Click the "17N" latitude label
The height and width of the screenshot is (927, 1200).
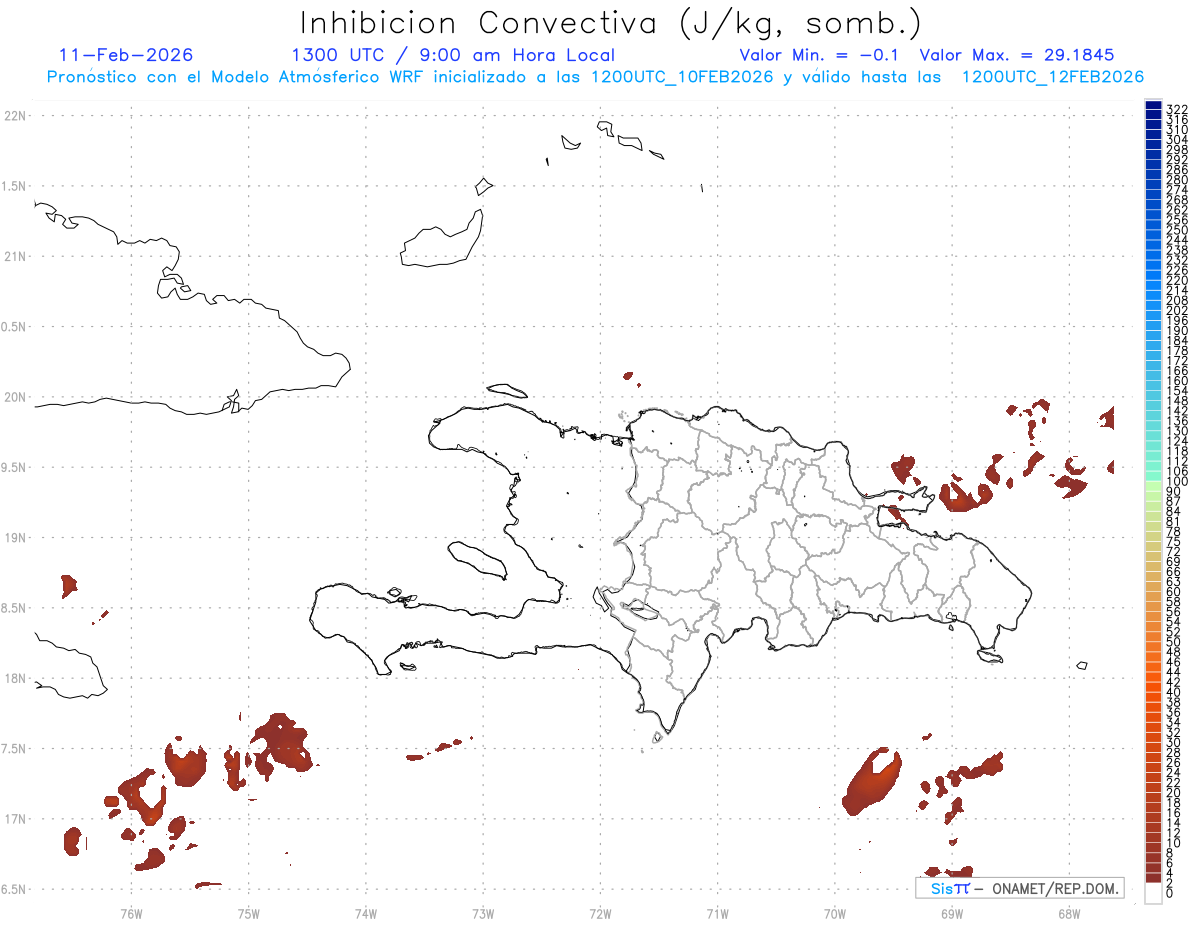[x=15, y=819]
